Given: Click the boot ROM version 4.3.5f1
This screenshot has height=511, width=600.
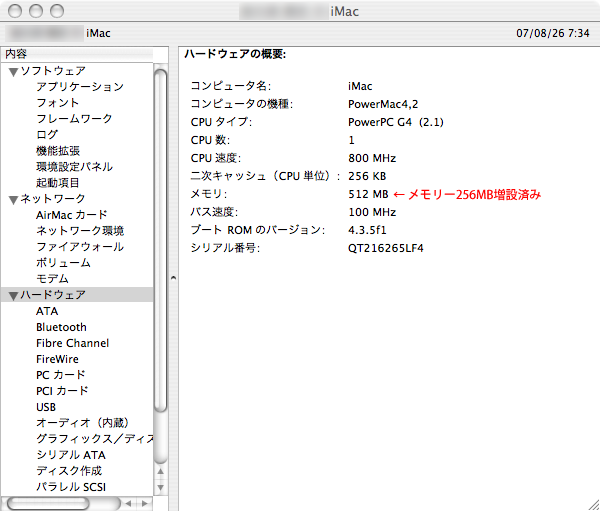Looking at the screenshot, I should (367, 230).
